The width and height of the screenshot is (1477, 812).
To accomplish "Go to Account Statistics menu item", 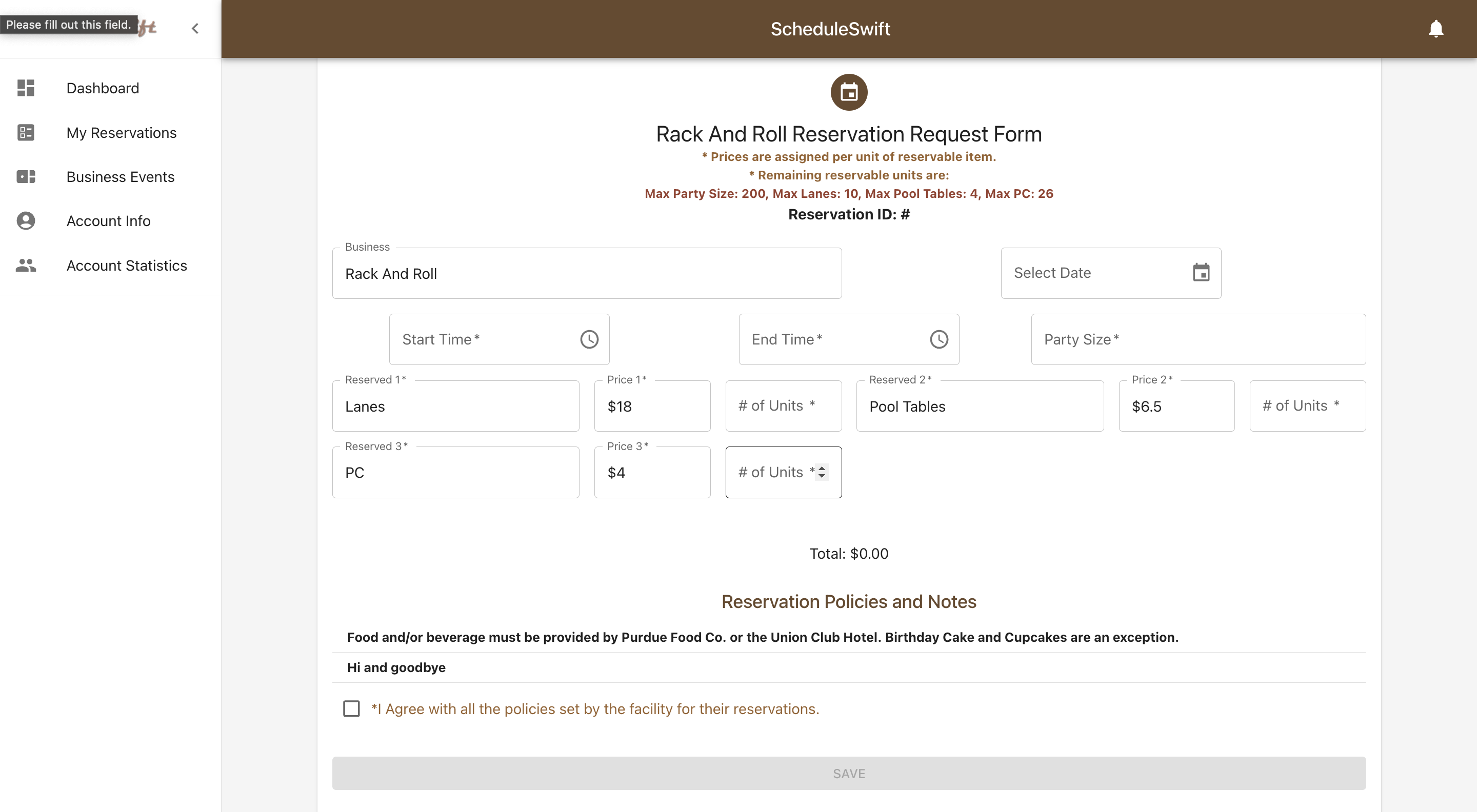I will [x=127, y=266].
